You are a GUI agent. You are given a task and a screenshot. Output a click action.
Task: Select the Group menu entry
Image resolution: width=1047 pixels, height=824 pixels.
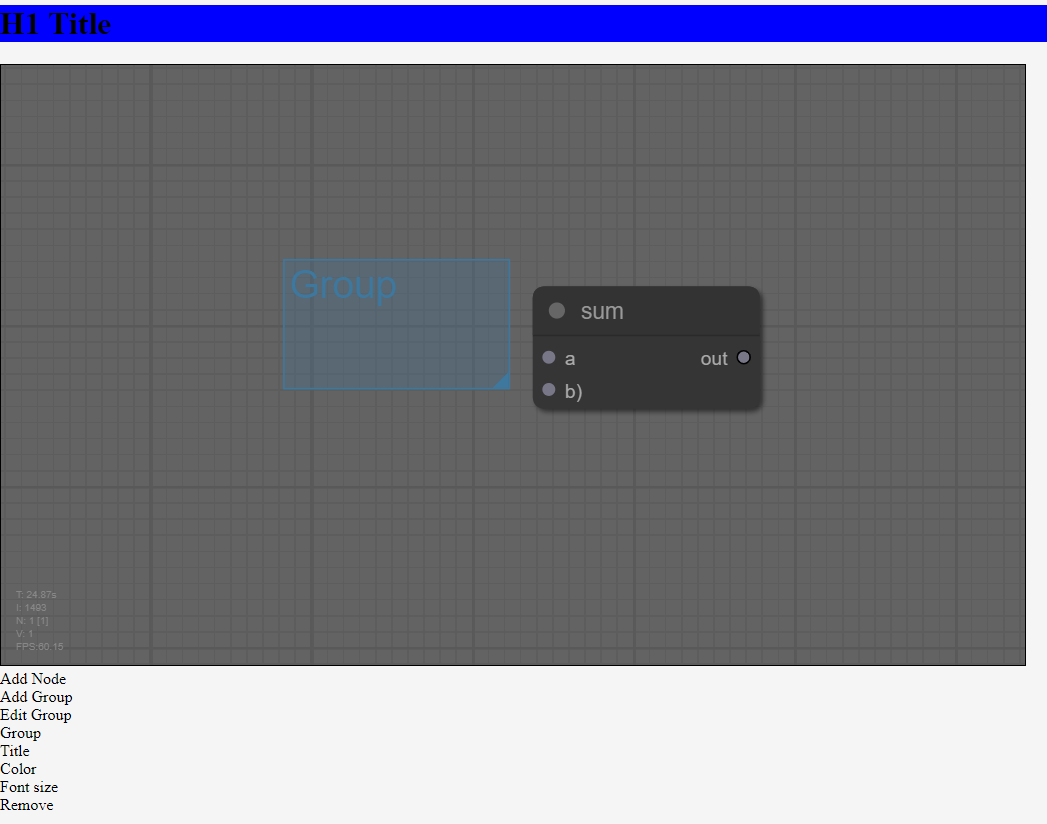pyautogui.click(x=20, y=733)
